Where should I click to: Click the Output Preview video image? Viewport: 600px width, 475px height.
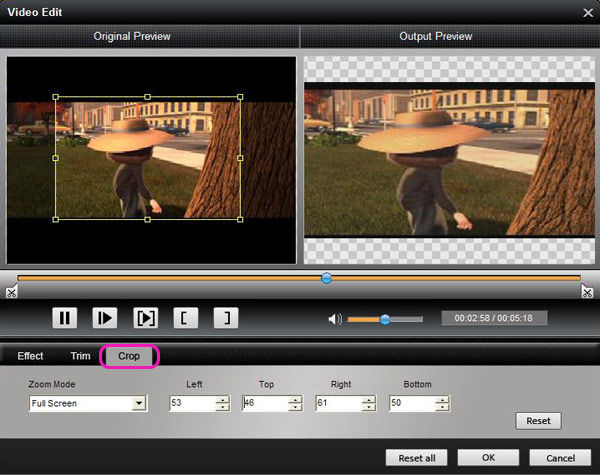[x=449, y=160]
